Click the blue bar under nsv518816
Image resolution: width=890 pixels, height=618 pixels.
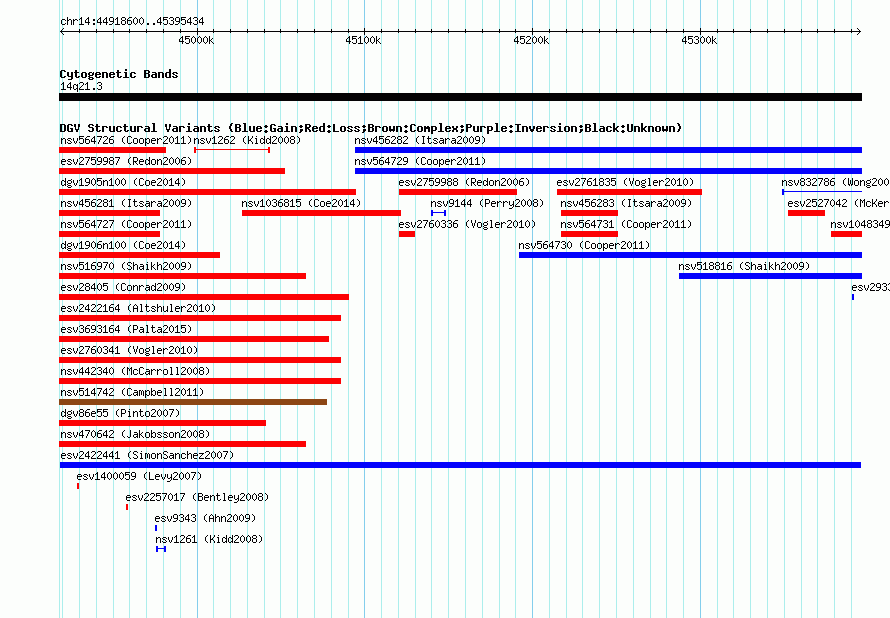pos(770,276)
